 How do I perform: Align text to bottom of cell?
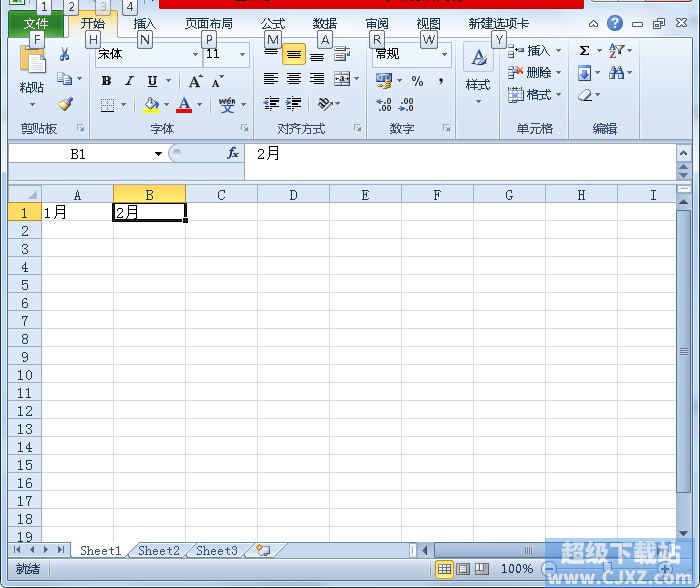pos(317,55)
